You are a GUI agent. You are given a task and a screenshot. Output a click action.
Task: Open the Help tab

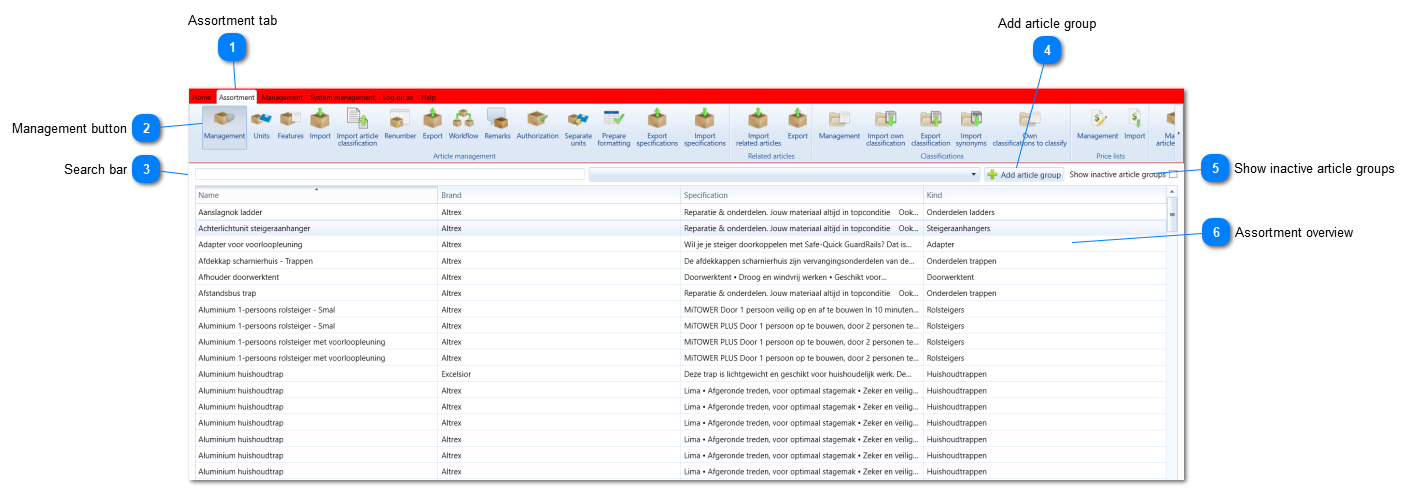(428, 97)
